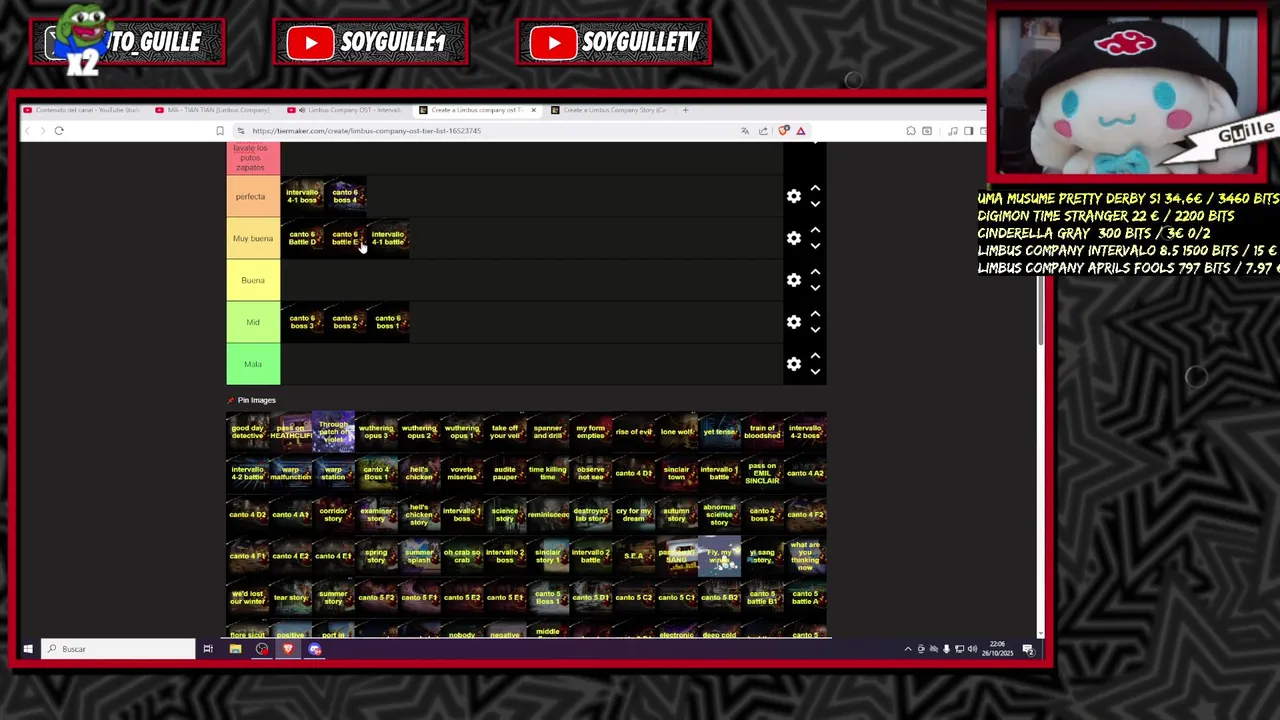Click the share icon in the address bar
This screenshot has width=1280, height=720.
pyautogui.click(x=763, y=131)
